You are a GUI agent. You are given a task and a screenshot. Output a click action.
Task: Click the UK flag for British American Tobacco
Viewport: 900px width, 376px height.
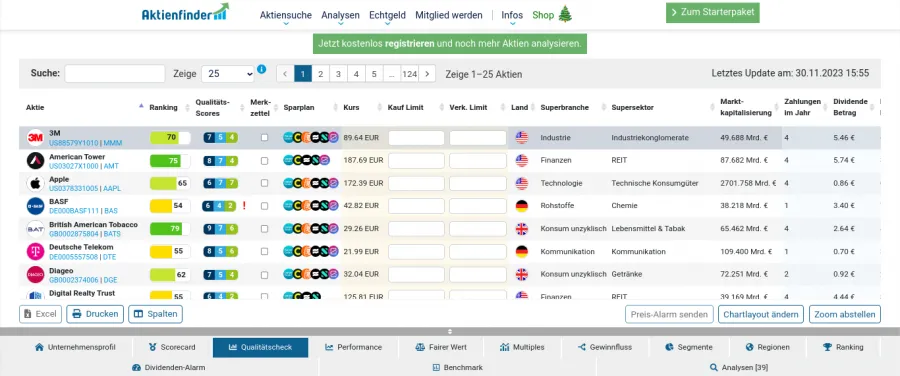[x=522, y=229]
